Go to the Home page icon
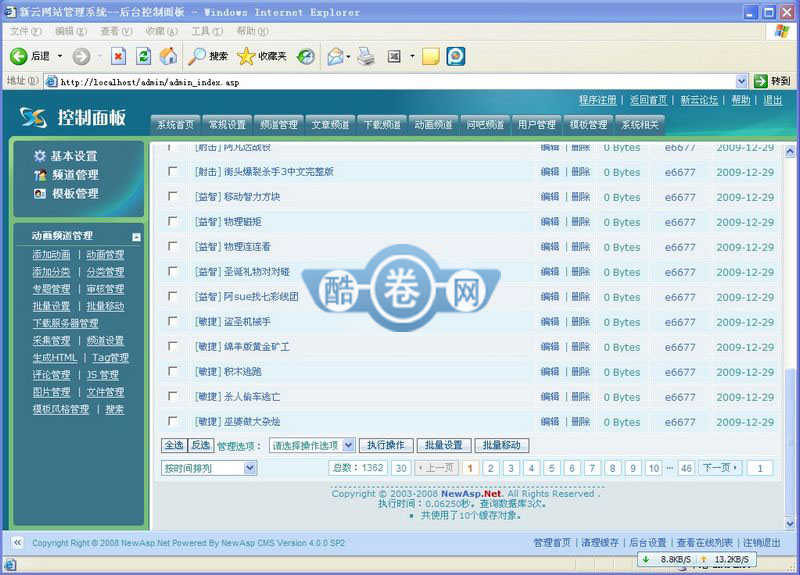Image resolution: width=800 pixels, height=575 pixels. click(x=168, y=56)
